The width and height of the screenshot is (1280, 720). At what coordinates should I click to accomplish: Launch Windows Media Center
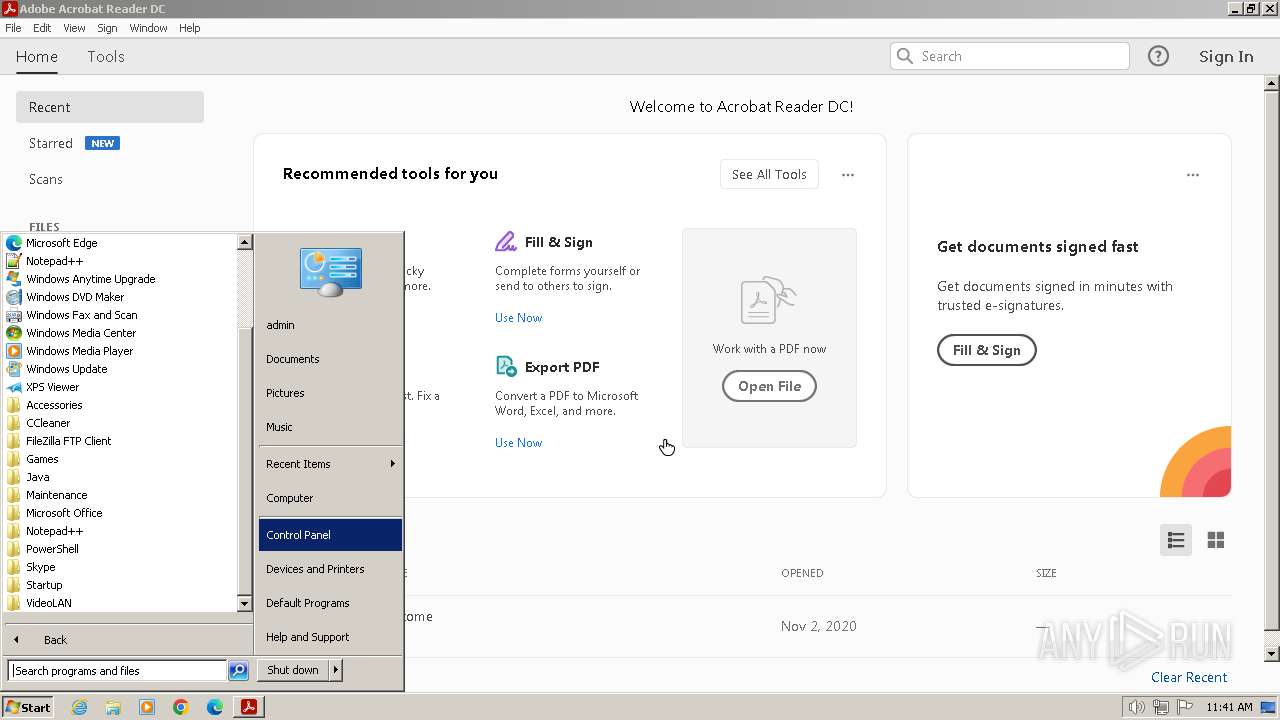[x=81, y=333]
